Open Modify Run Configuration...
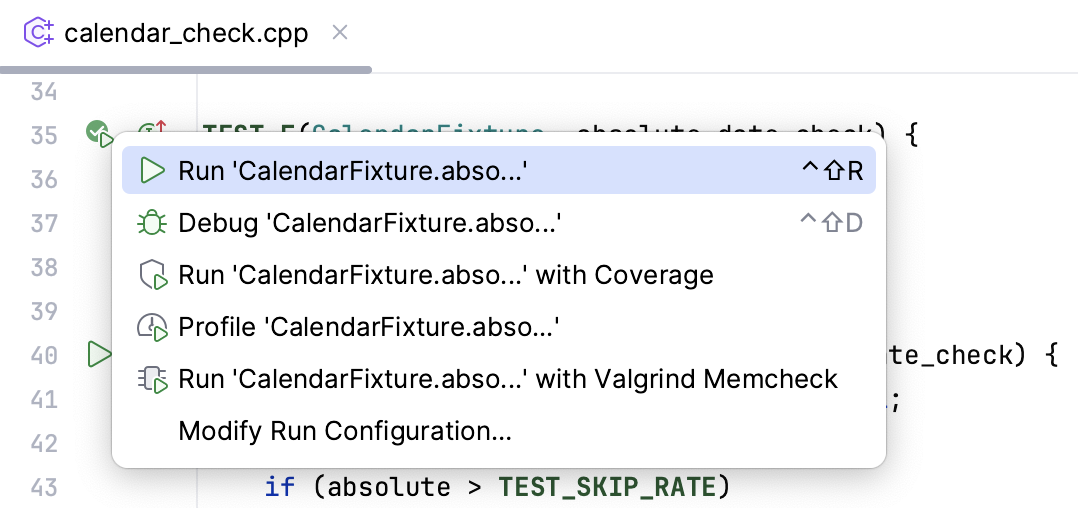The height and width of the screenshot is (508, 1078). (345, 431)
